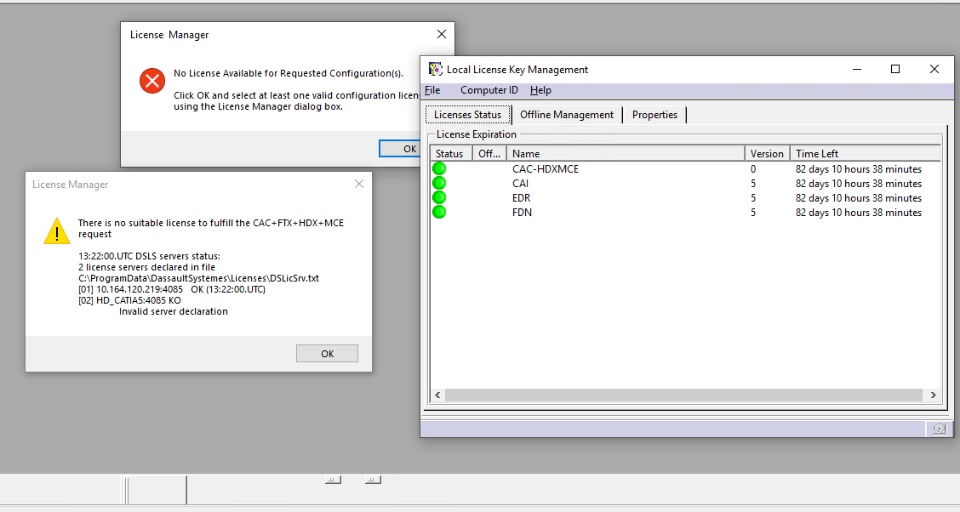This screenshot has height=512, width=960.
Task: Sort by the Status column header
Action: point(449,153)
